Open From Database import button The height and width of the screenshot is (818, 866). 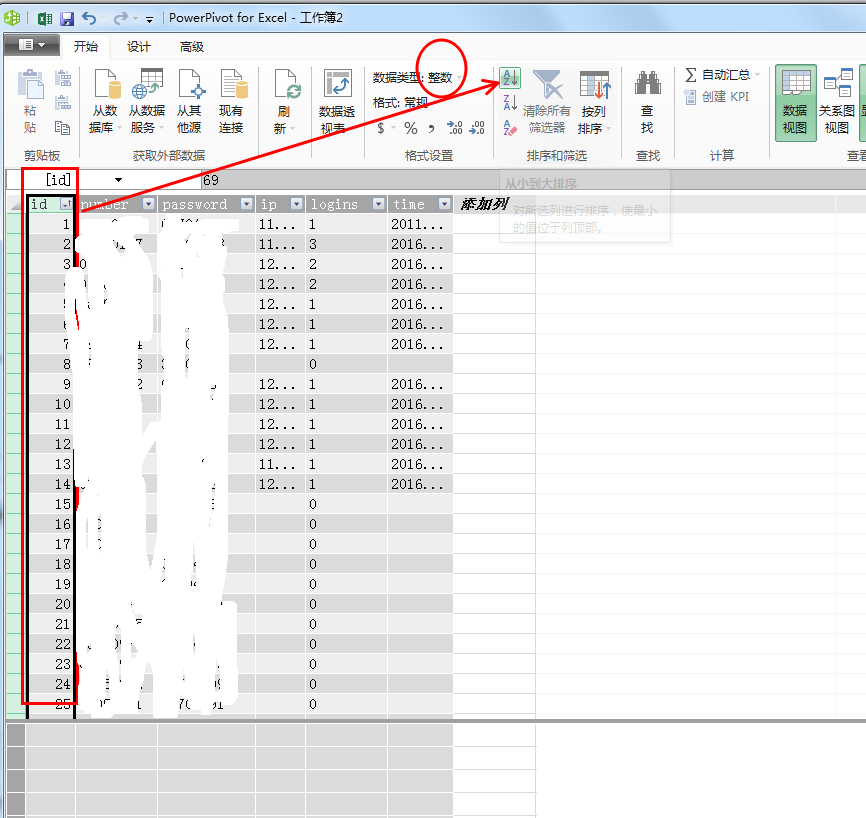(x=105, y=102)
